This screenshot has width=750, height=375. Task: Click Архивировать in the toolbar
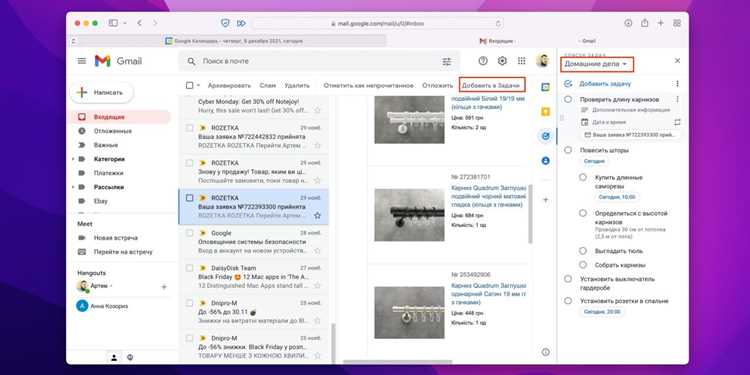[x=229, y=86]
